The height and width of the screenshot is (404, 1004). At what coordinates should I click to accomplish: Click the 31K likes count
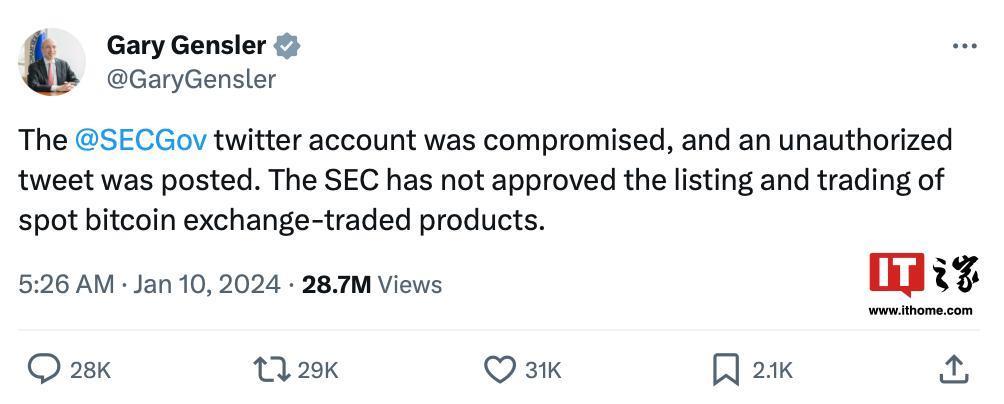[x=543, y=370]
